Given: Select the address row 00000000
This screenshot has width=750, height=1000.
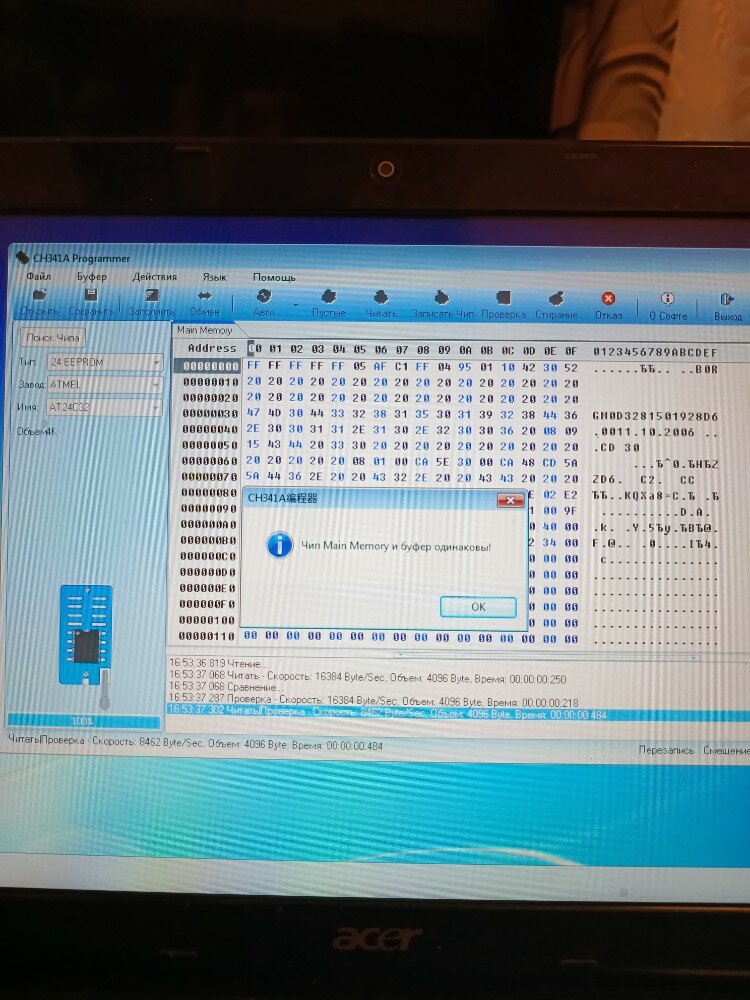Looking at the screenshot, I should tap(210, 367).
